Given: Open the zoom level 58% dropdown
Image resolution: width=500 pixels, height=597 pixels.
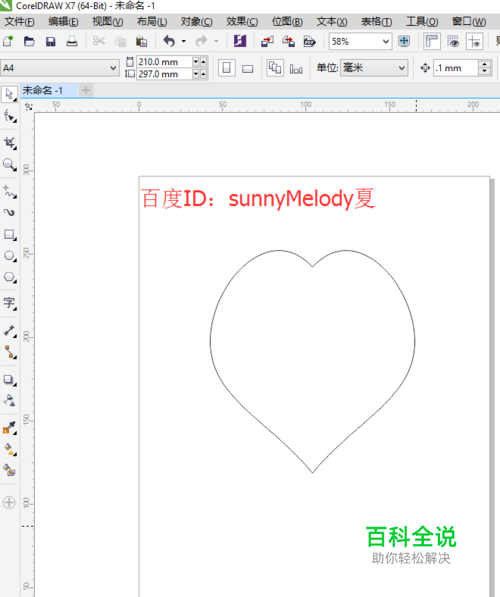Looking at the screenshot, I should tap(386, 41).
